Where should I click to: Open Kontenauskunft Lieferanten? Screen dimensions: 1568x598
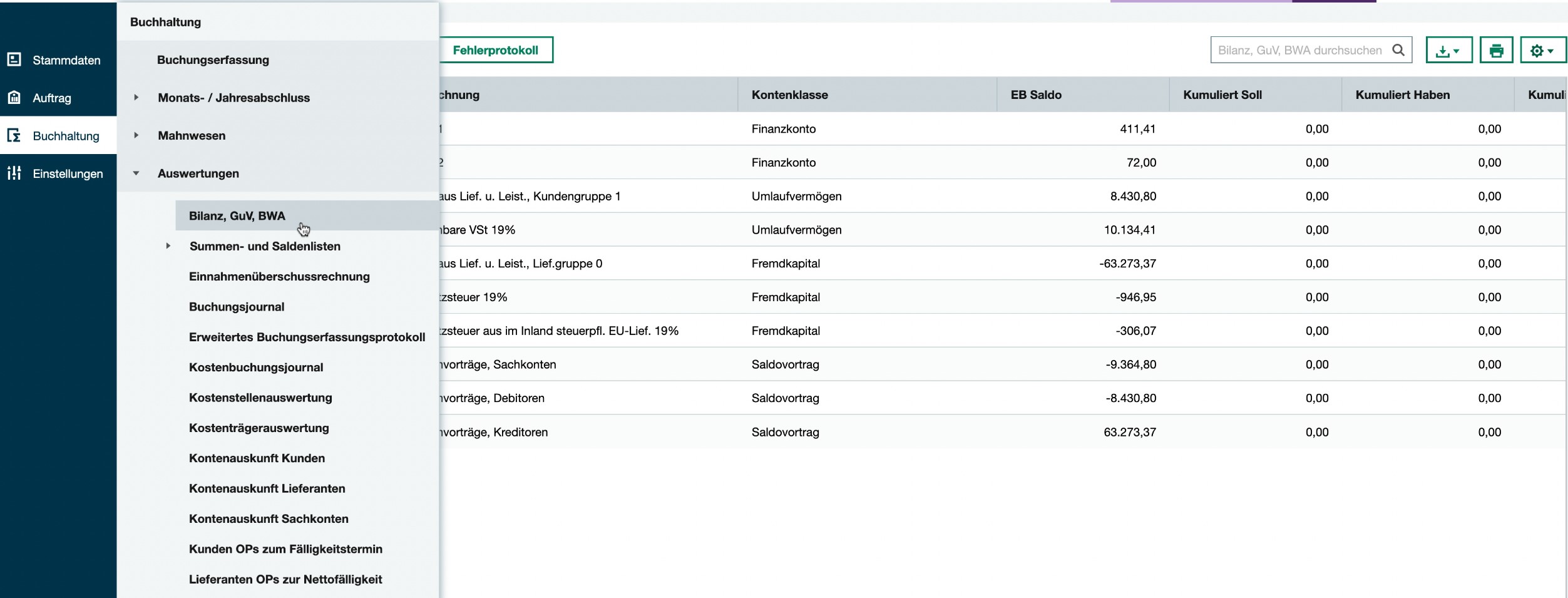point(267,488)
